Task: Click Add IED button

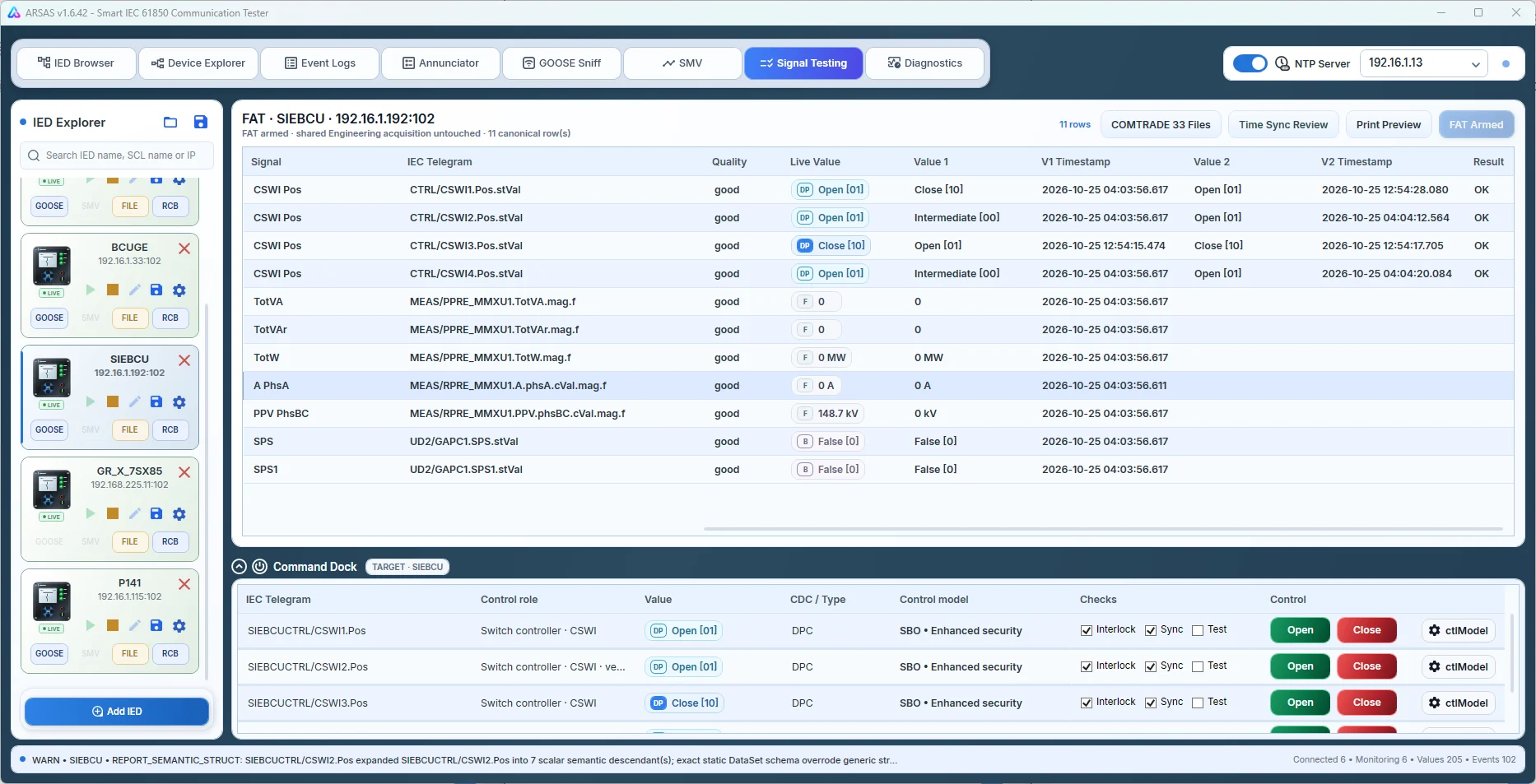Action: pyautogui.click(x=117, y=712)
